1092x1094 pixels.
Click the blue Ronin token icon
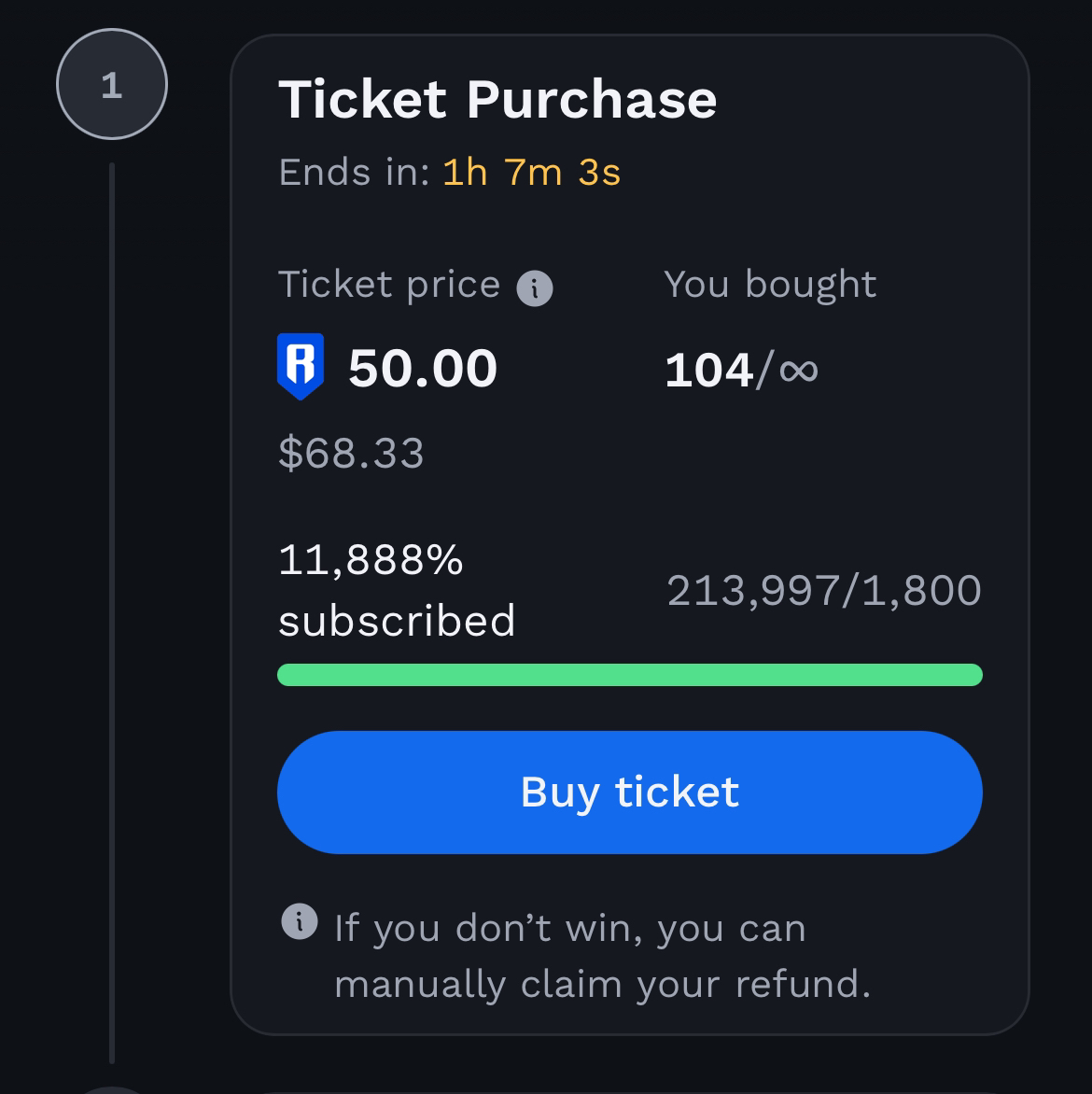[x=301, y=366]
